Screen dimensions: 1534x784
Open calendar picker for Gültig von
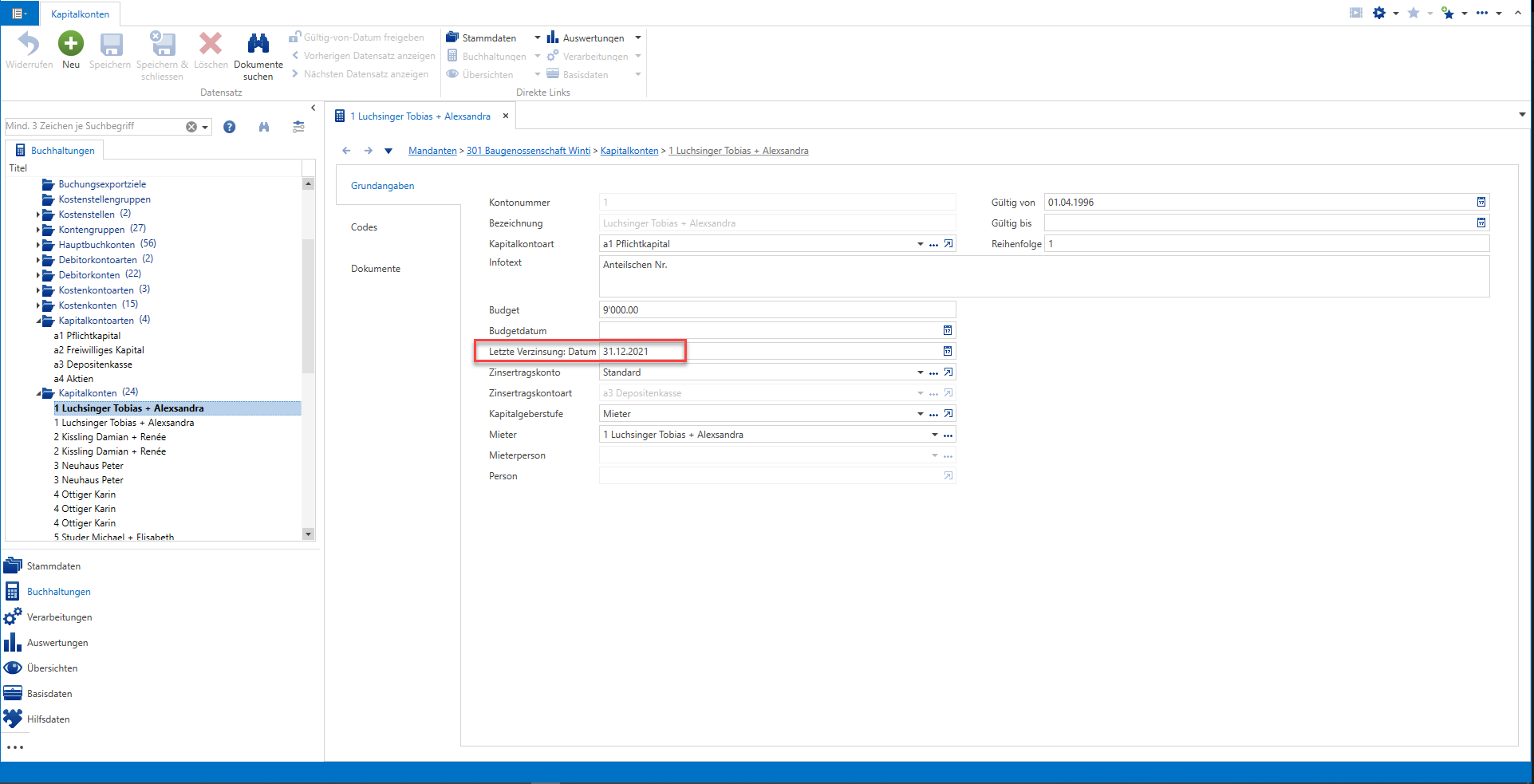tap(1481, 203)
